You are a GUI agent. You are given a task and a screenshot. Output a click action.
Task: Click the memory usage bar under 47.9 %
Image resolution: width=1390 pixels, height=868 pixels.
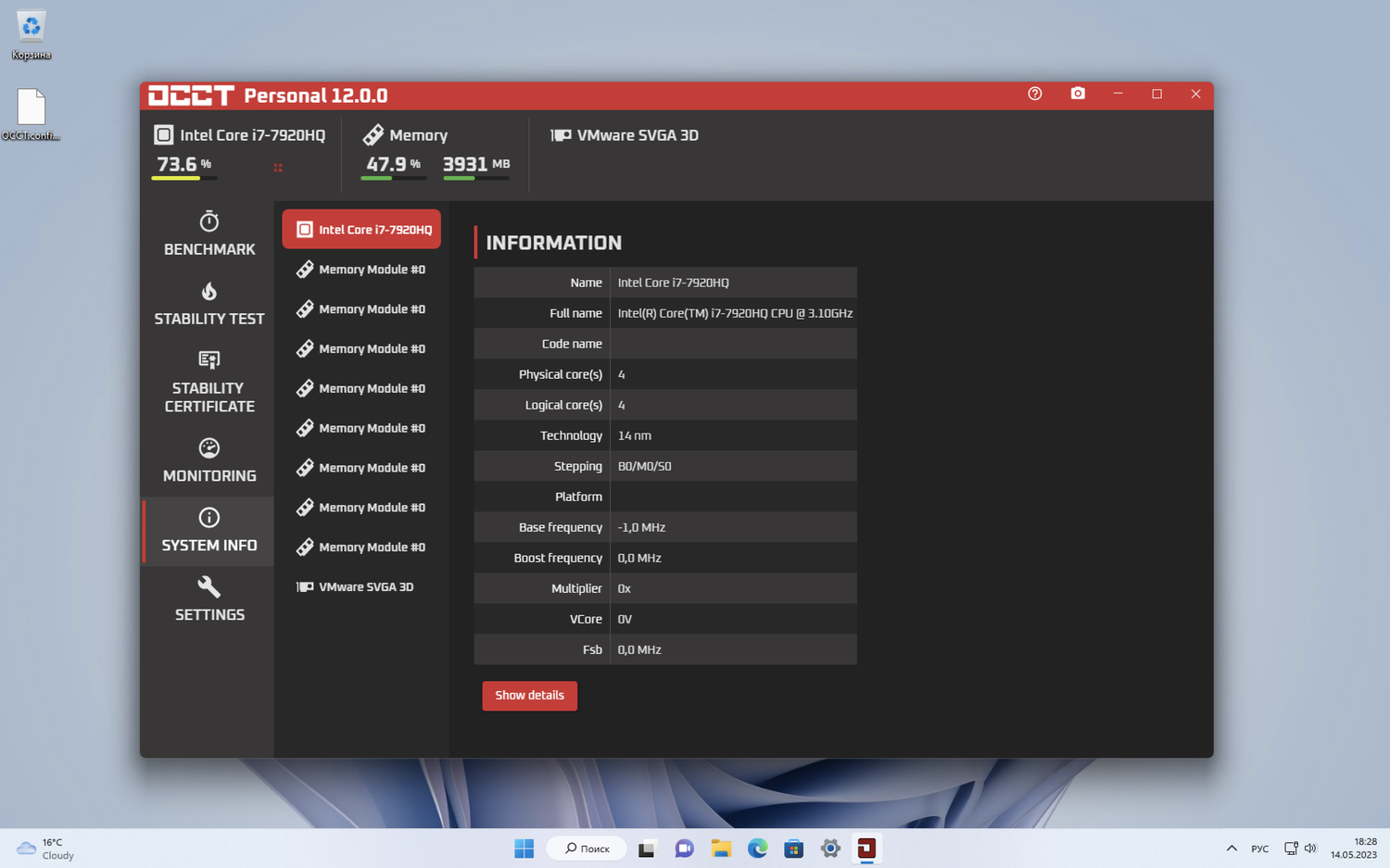point(393,178)
